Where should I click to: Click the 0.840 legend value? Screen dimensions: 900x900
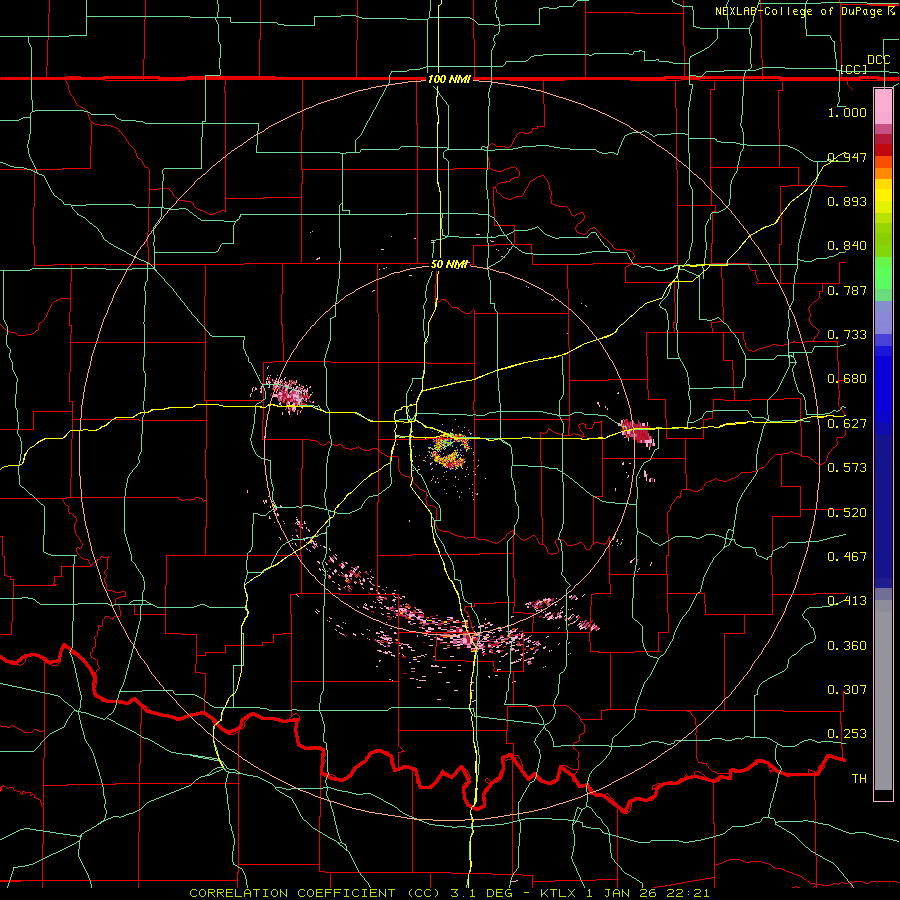point(847,246)
